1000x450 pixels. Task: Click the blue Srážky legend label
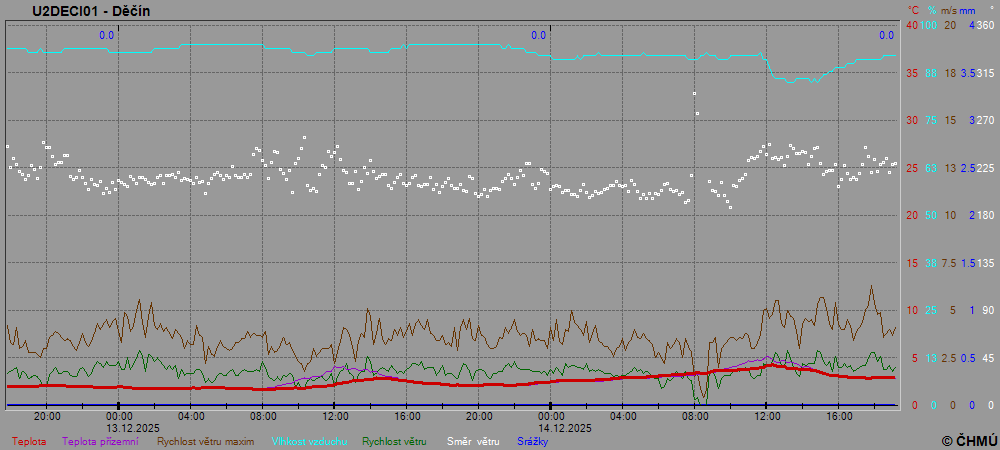(532, 440)
